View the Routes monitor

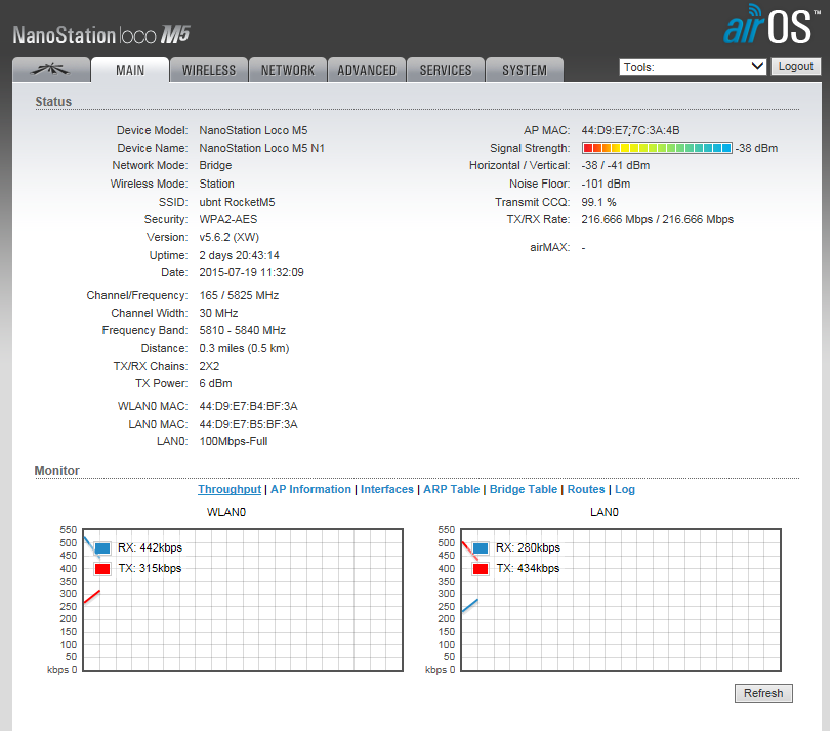coord(586,489)
